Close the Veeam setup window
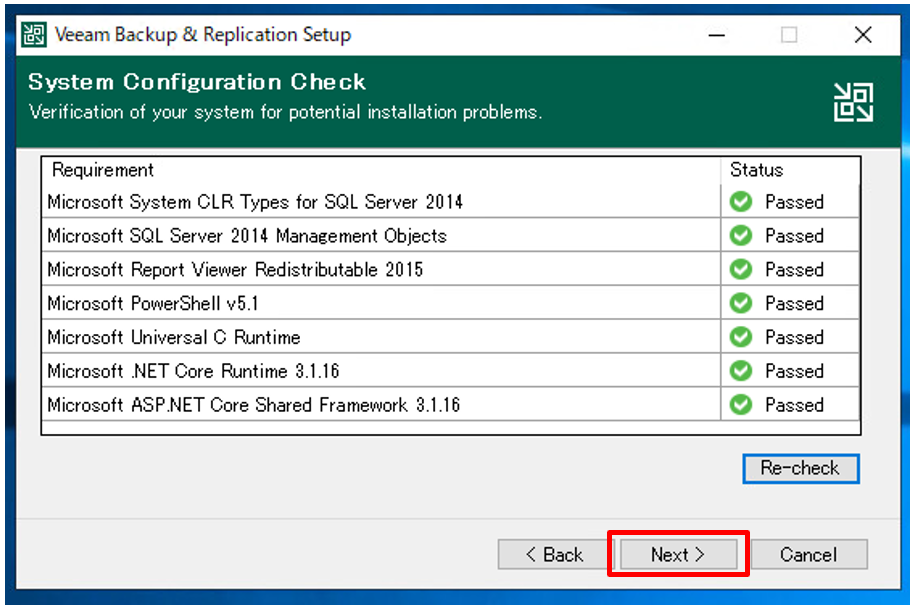The image size is (913, 609). [863, 35]
